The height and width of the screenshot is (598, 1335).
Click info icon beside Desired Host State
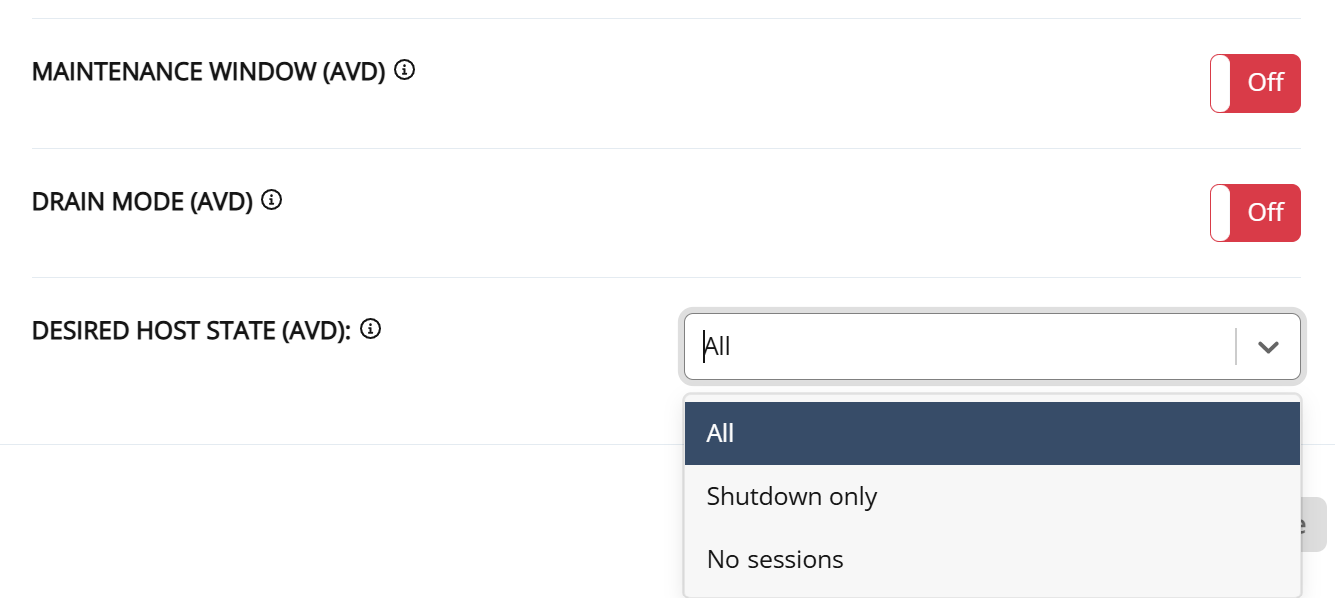pyautogui.click(x=370, y=328)
